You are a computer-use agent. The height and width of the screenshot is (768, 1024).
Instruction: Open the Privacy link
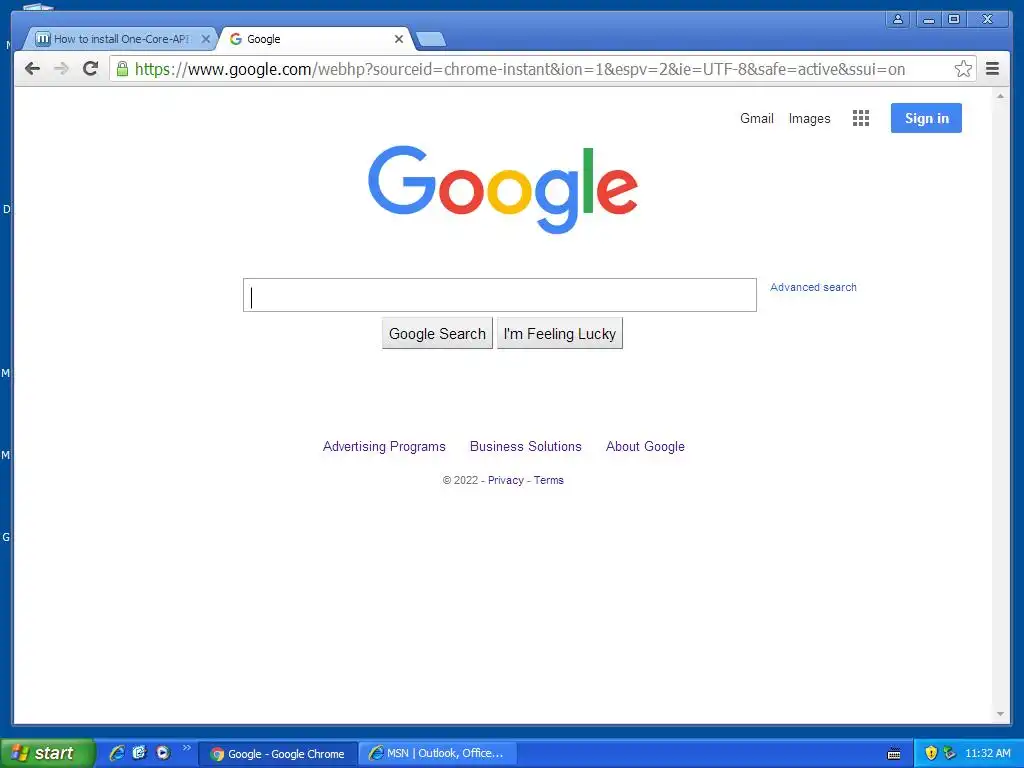point(505,480)
